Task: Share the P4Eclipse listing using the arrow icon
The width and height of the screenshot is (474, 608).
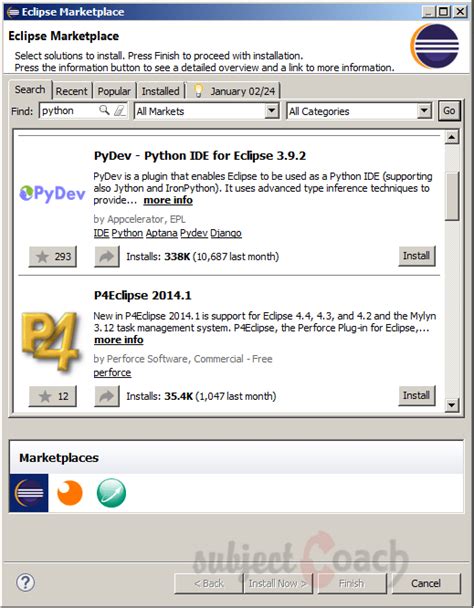Action: point(107,396)
